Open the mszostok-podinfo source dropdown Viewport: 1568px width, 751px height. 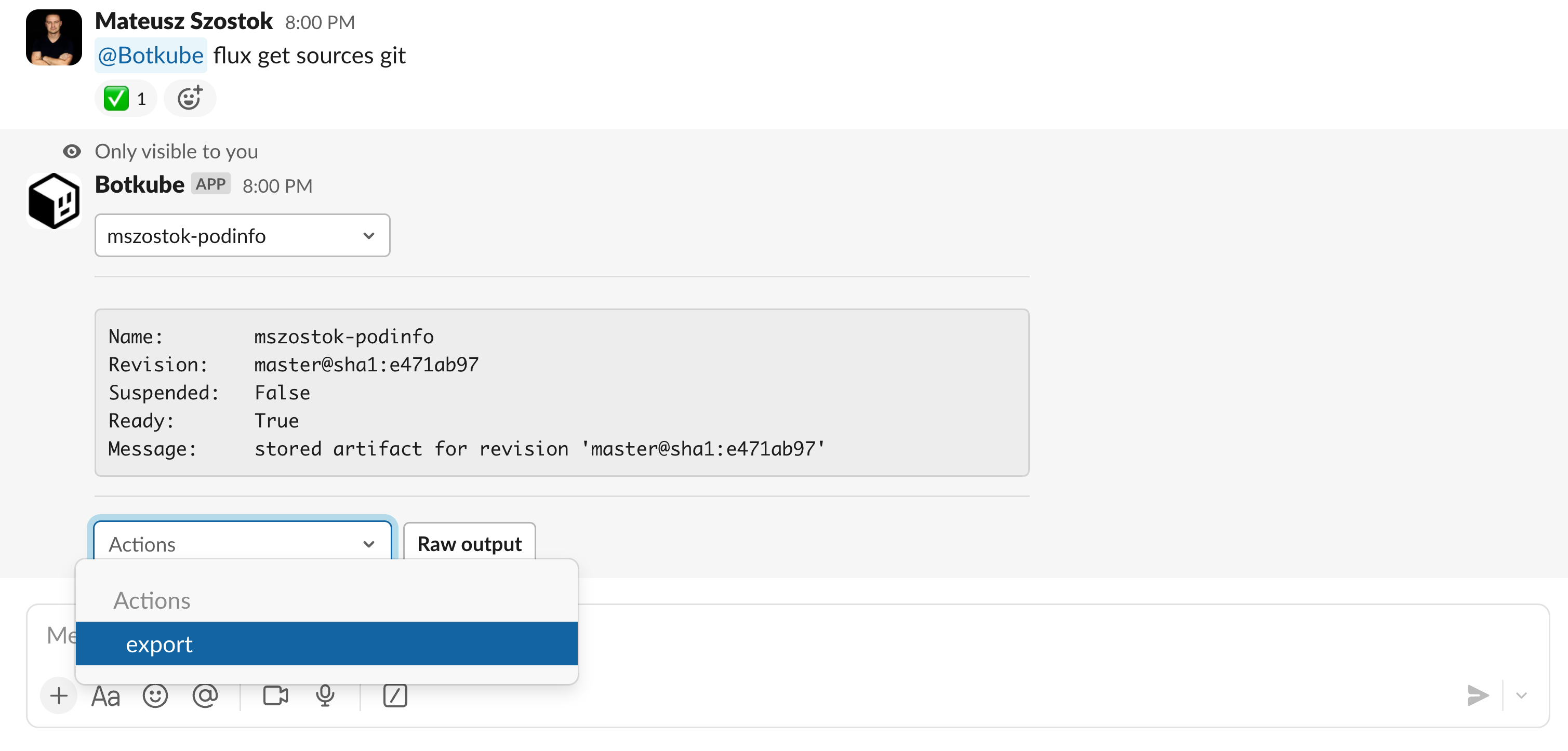pyautogui.click(x=242, y=235)
